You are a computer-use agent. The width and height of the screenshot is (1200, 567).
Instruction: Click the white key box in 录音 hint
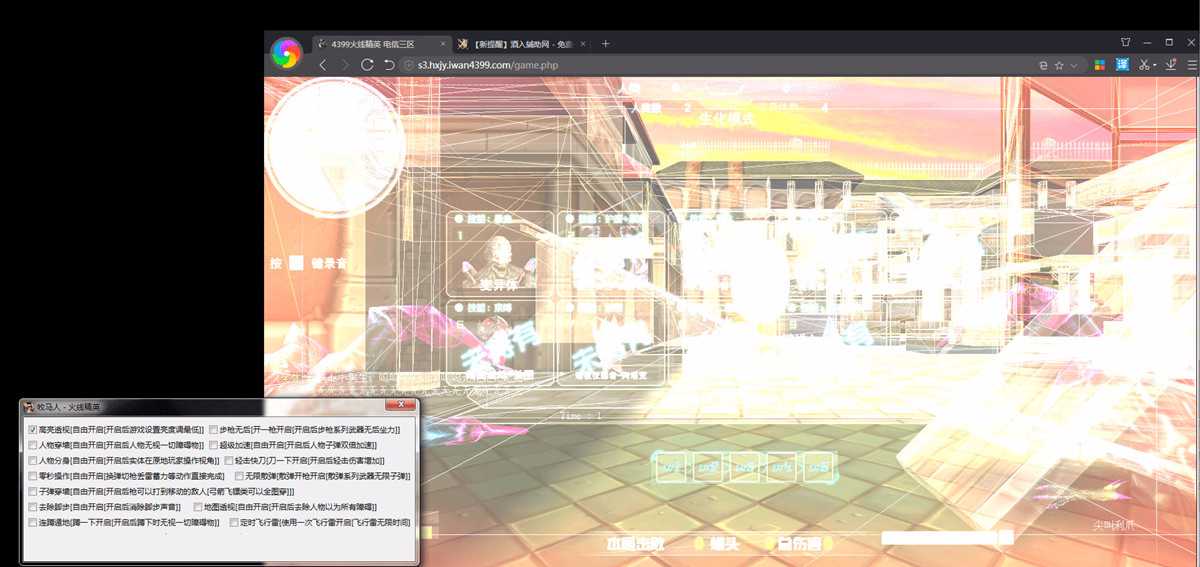point(296,263)
